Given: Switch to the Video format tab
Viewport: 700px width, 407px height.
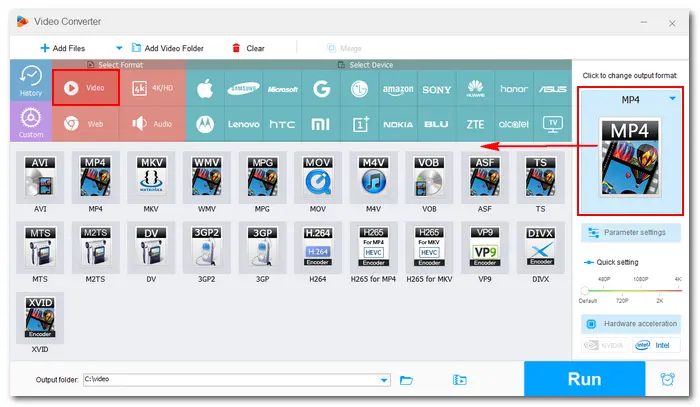Looking at the screenshot, I should [x=86, y=87].
